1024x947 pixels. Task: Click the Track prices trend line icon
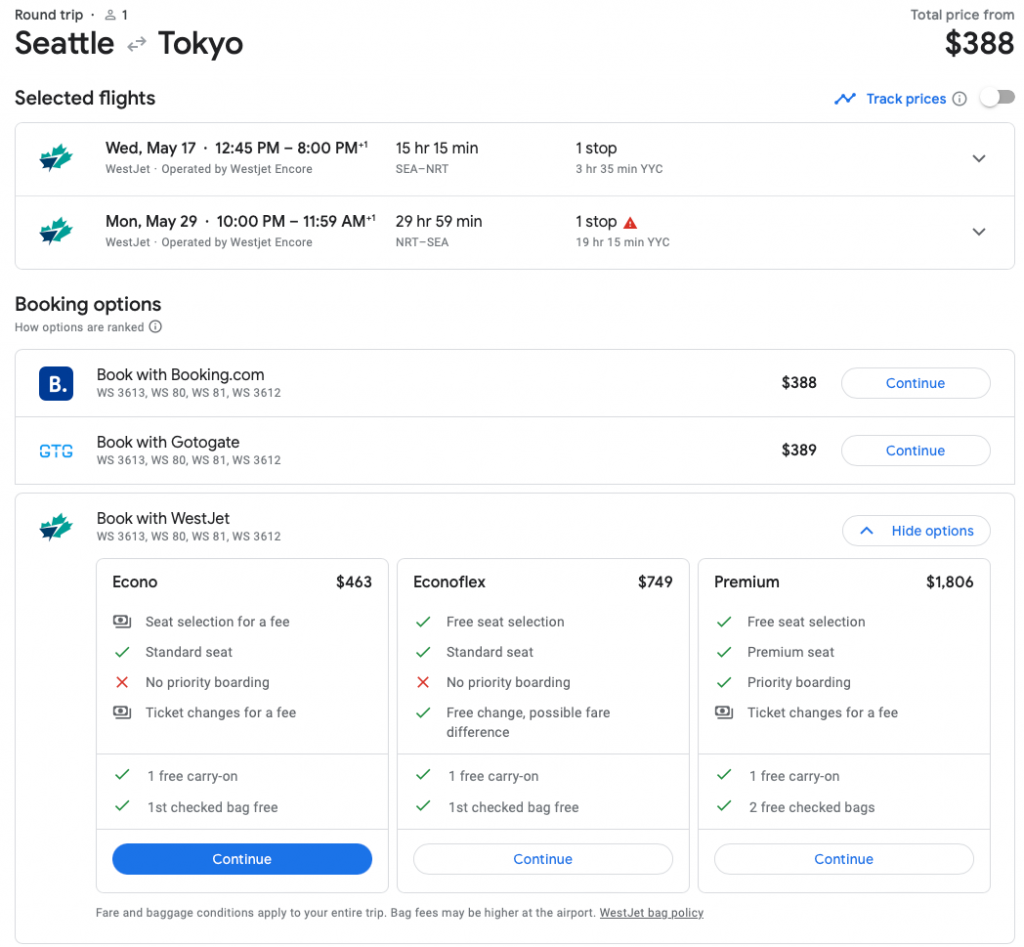846,99
